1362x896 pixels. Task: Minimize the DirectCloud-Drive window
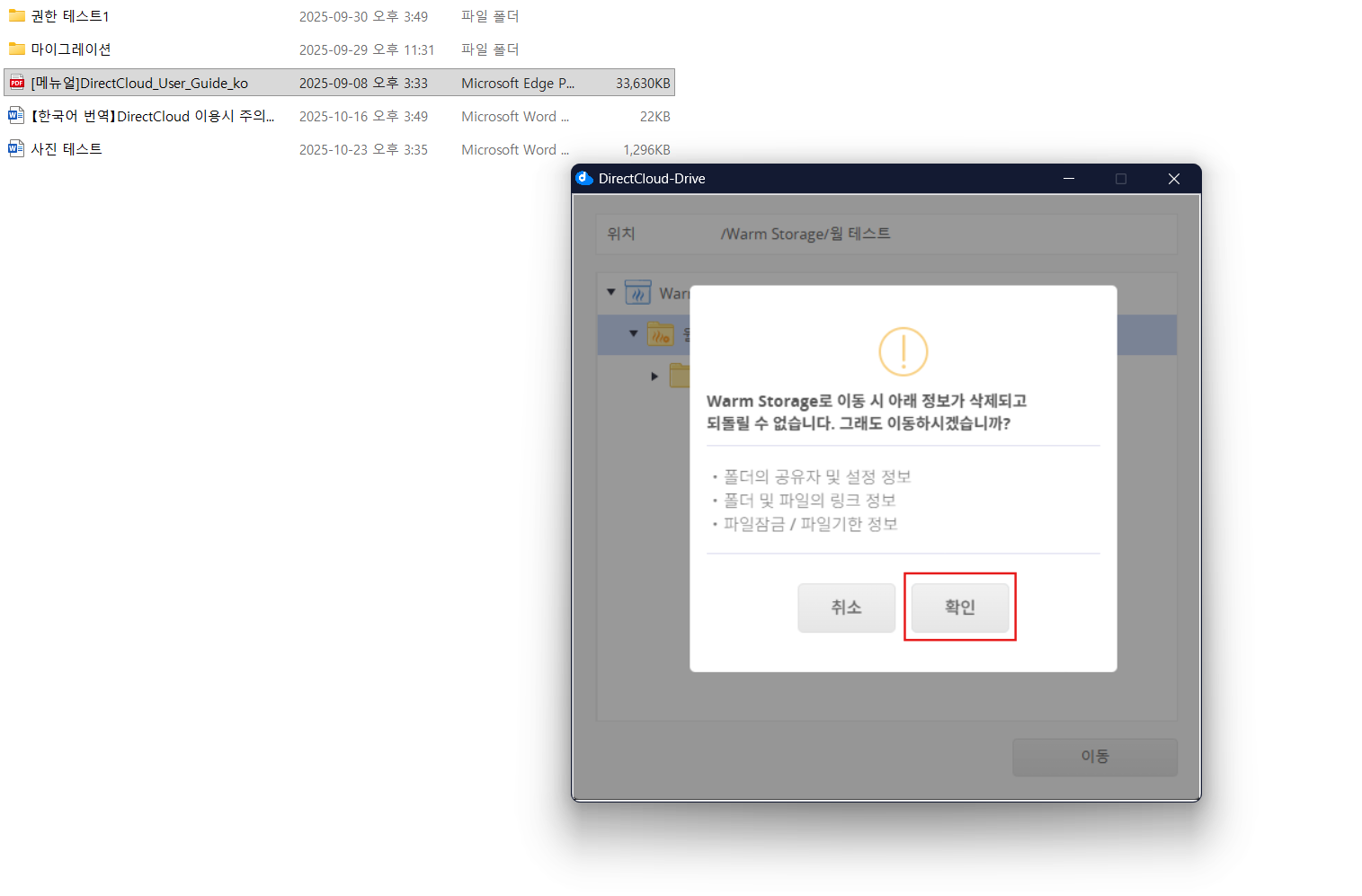coord(1069,179)
